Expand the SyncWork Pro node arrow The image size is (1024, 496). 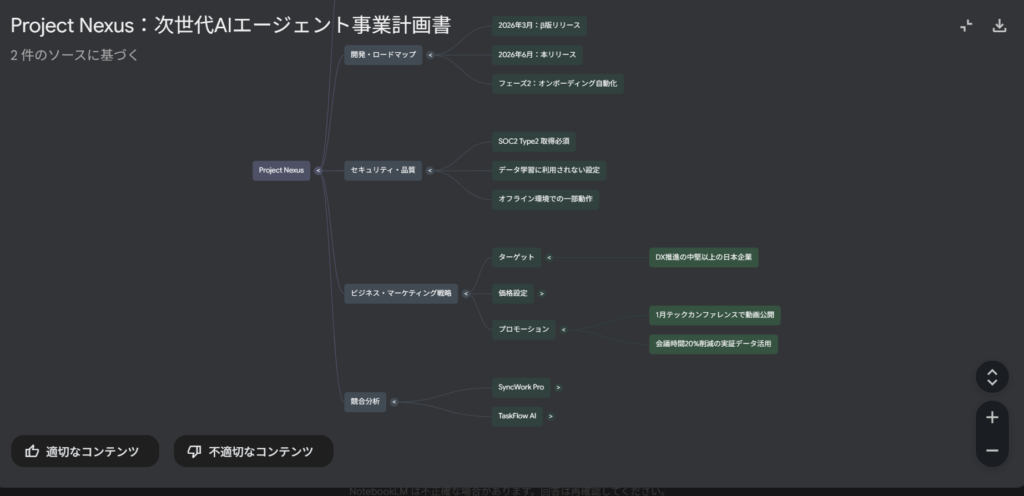click(558, 387)
